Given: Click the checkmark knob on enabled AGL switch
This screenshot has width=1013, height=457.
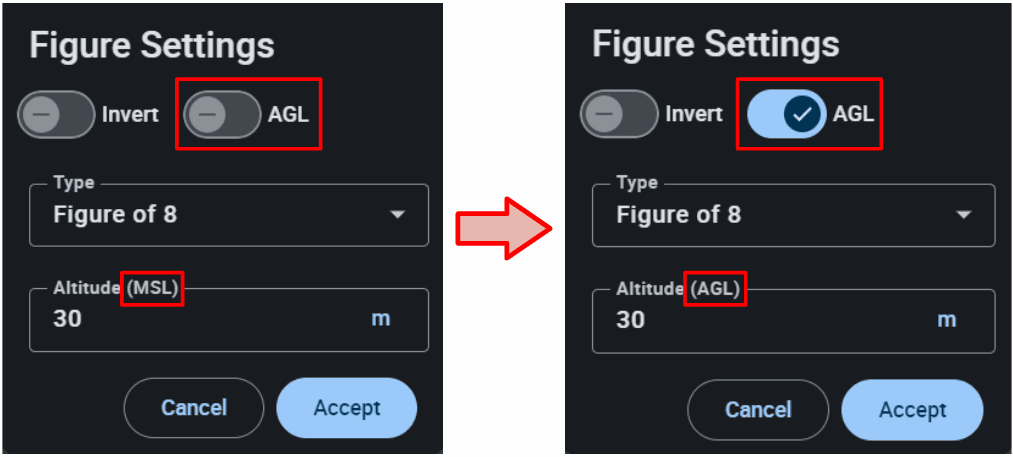Looking at the screenshot, I should coord(802,114).
